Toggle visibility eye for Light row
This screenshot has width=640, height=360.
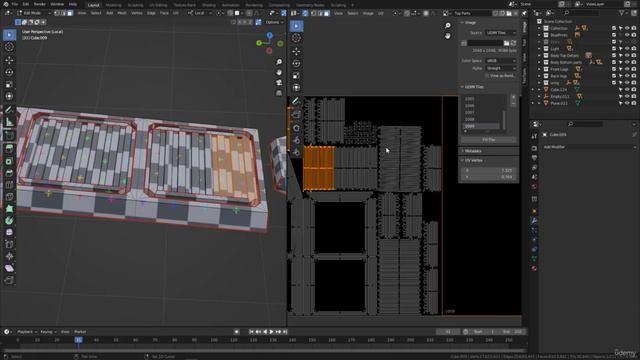tap(627, 49)
